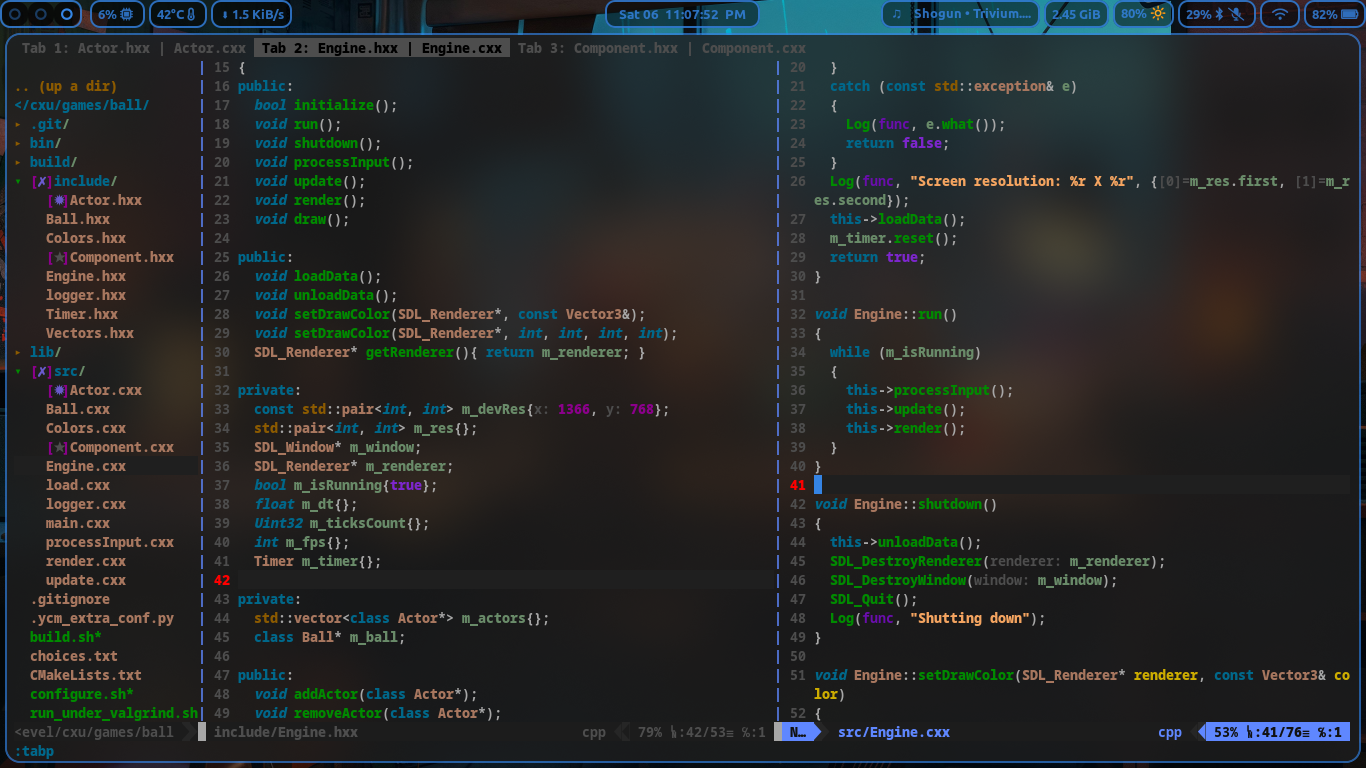
Task: Open the Wi-Fi indicator
Action: 1279,14
